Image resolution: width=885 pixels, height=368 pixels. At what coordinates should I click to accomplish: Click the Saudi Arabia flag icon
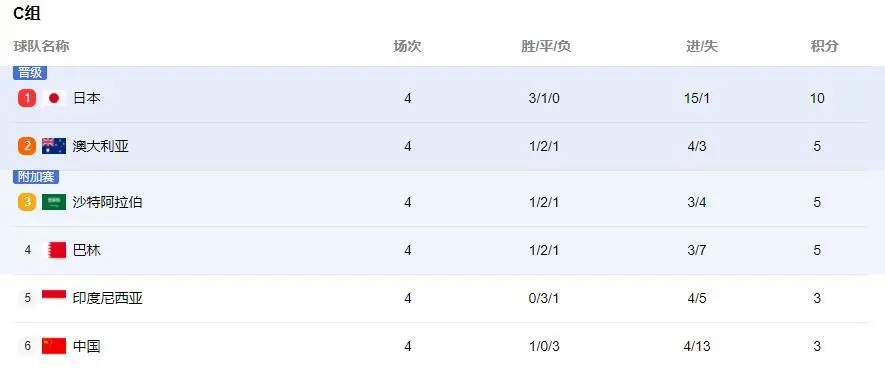pyautogui.click(x=54, y=202)
